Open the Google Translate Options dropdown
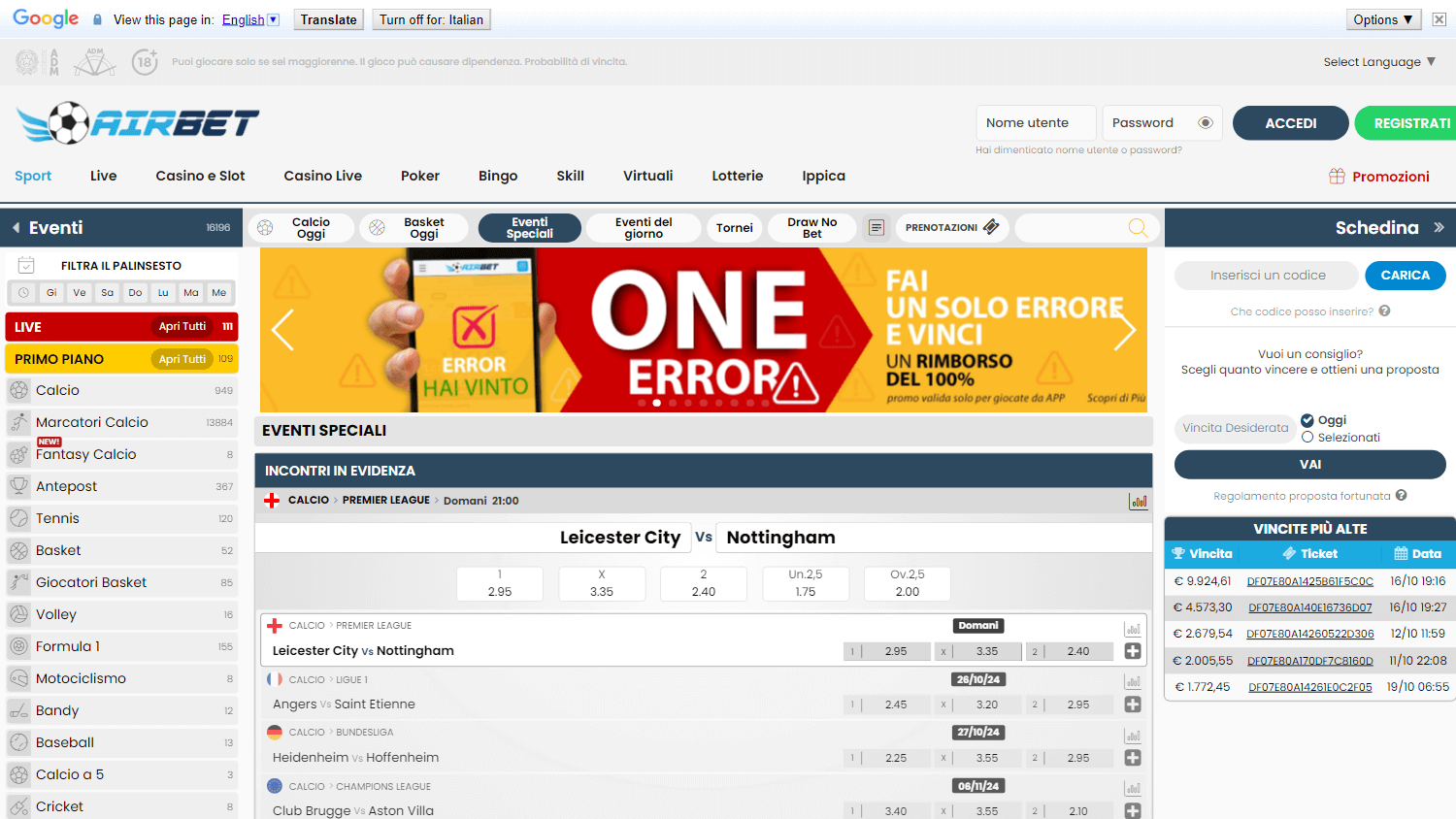The width and height of the screenshot is (1456, 819). [x=1384, y=19]
